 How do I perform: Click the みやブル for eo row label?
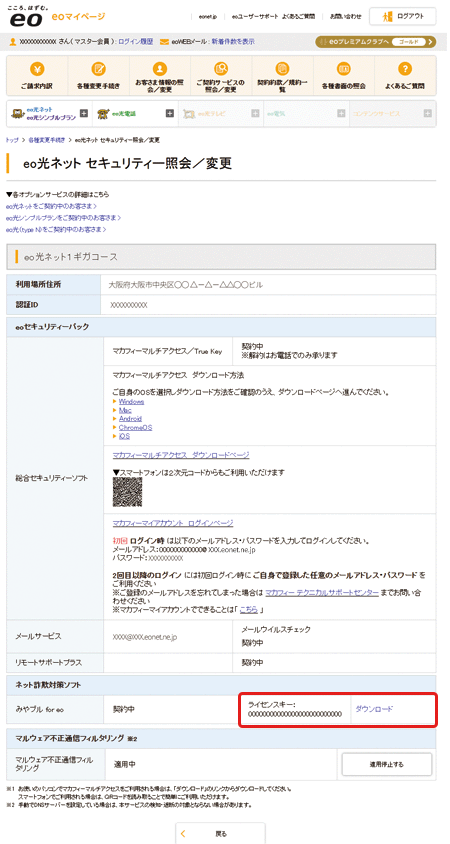tap(41, 709)
